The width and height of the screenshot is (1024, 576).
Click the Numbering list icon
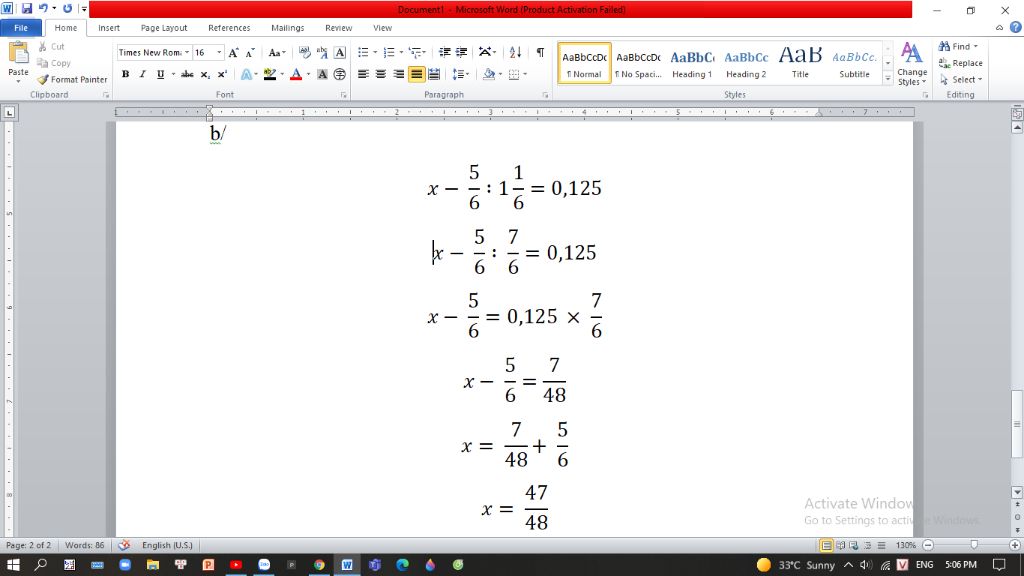[389, 52]
